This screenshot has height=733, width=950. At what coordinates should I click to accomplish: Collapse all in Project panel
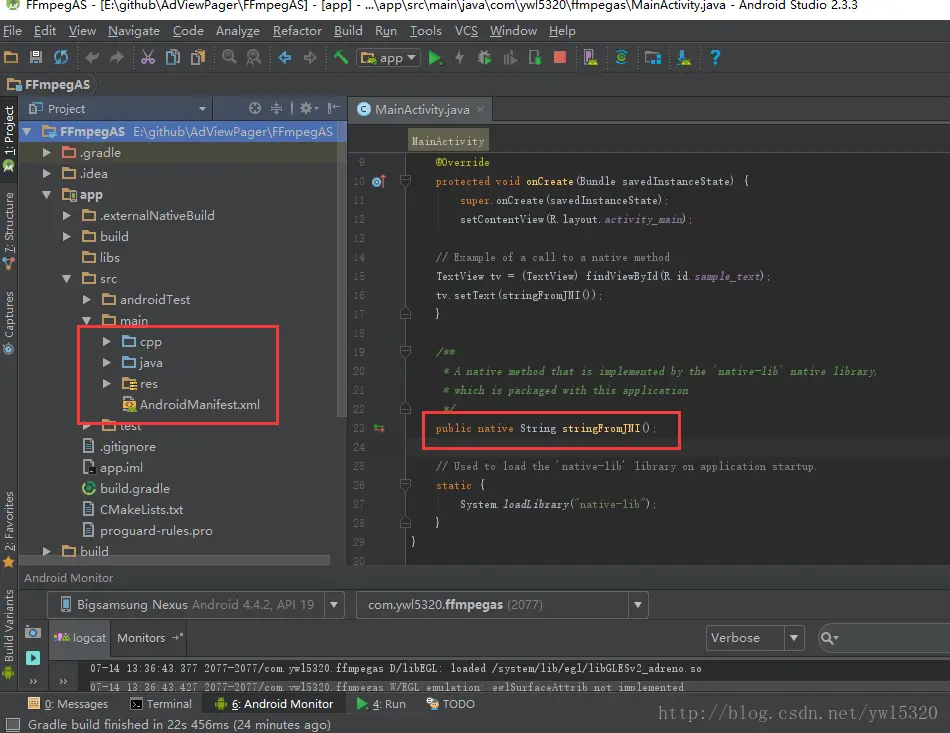tap(276, 108)
